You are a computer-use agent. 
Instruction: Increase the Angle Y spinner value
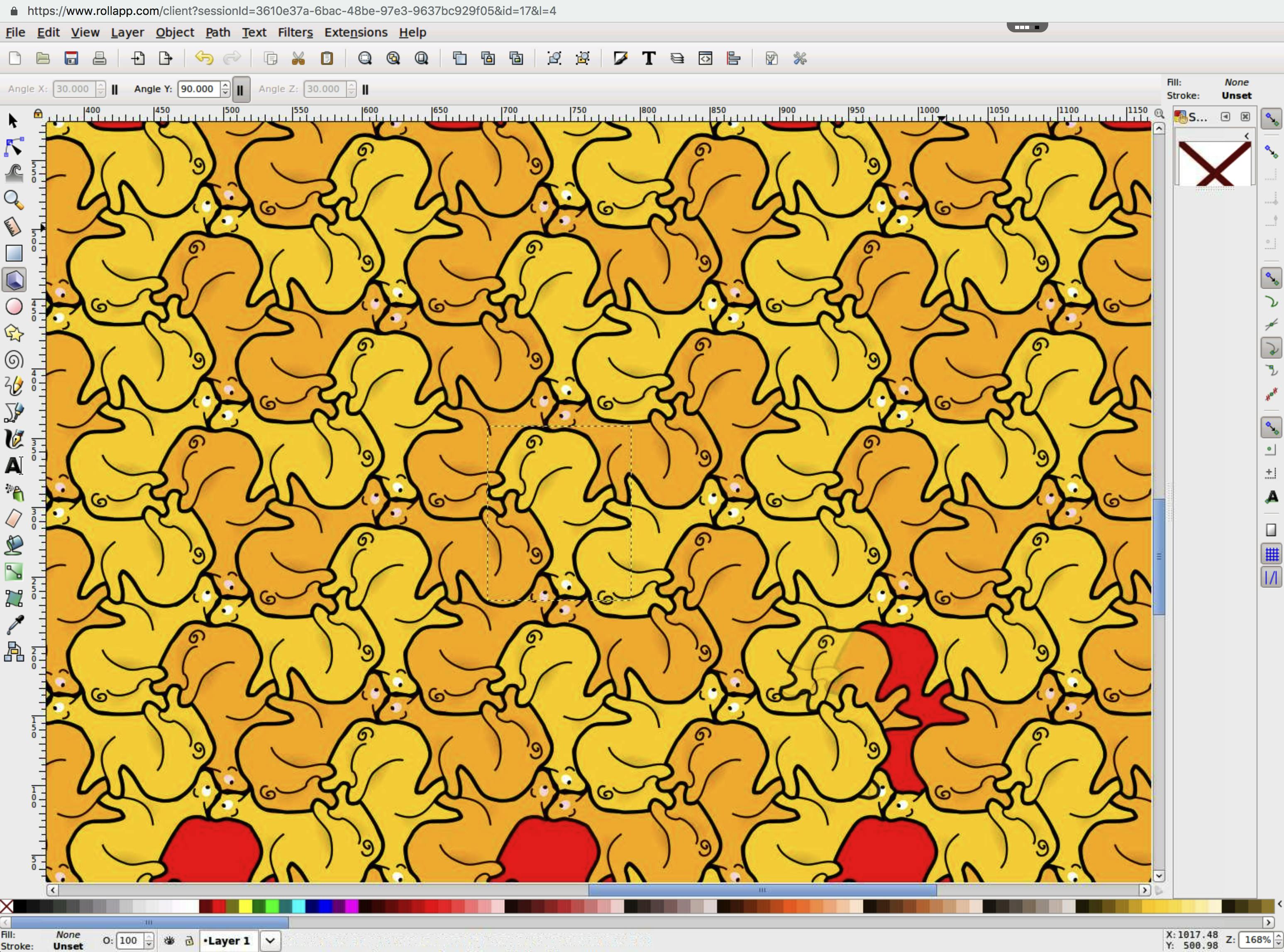(225, 85)
